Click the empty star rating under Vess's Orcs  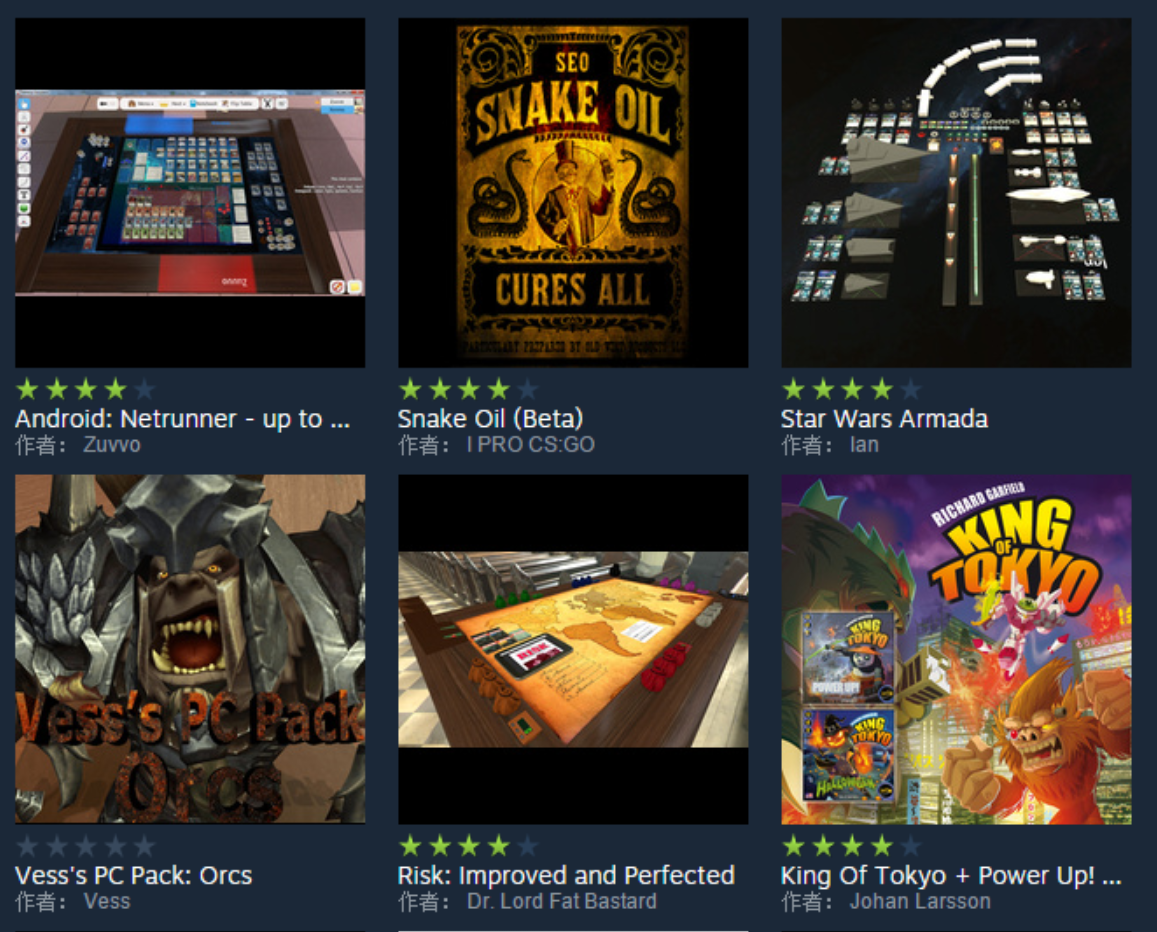click(86, 846)
